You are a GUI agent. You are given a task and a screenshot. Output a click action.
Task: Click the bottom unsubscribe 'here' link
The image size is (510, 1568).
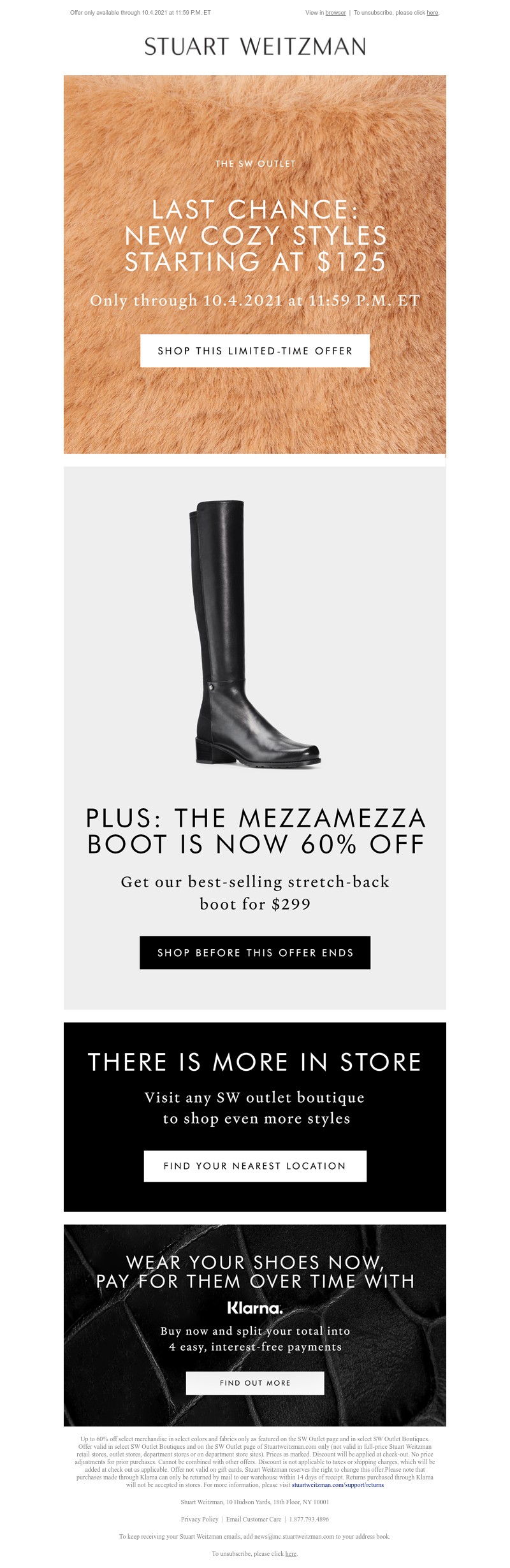pyautogui.click(x=291, y=1553)
